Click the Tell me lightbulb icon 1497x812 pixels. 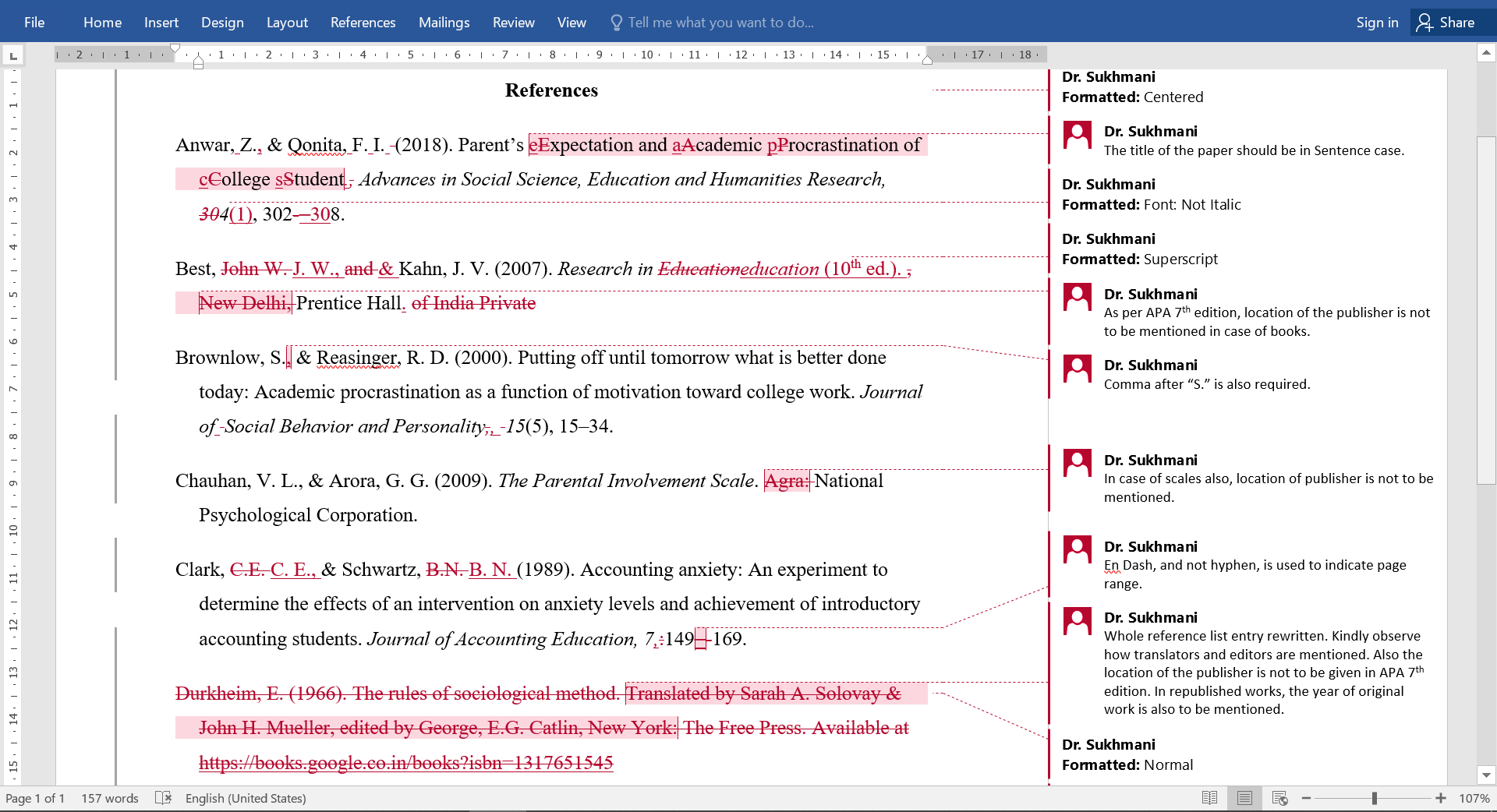pyautogui.click(x=616, y=23)
